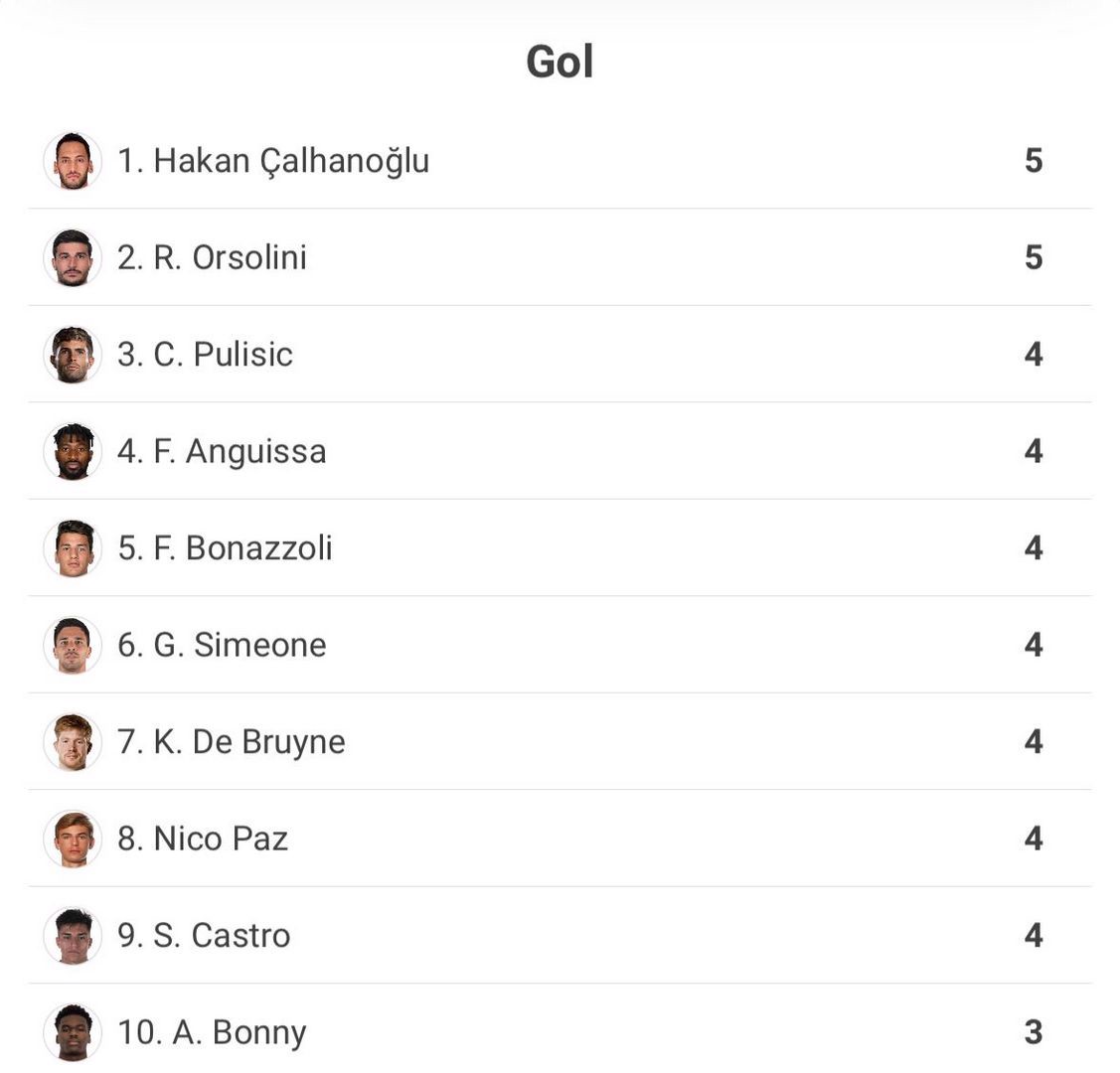Click the goal count 5 for Hakan Çalhanoğlu
Image resolution: width=1120 pixels, height=1073 pixels.
pyautogui.click(x=1034, y=161)
